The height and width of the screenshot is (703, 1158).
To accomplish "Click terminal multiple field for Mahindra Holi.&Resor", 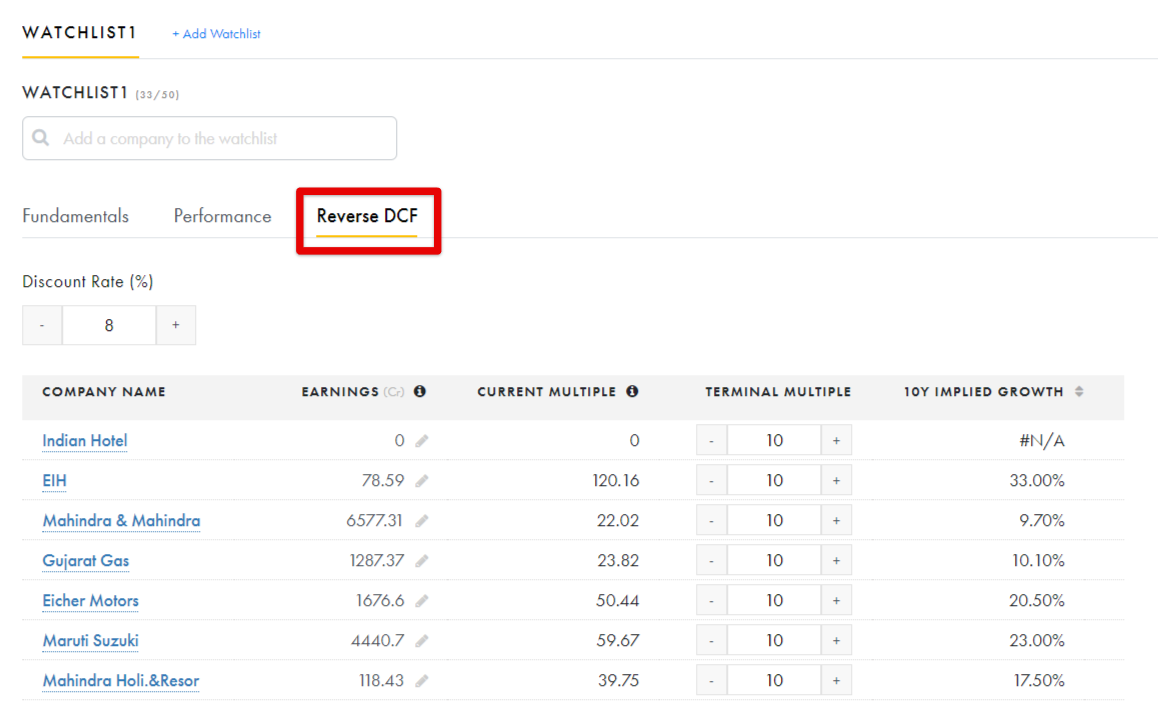I will 774,680.
